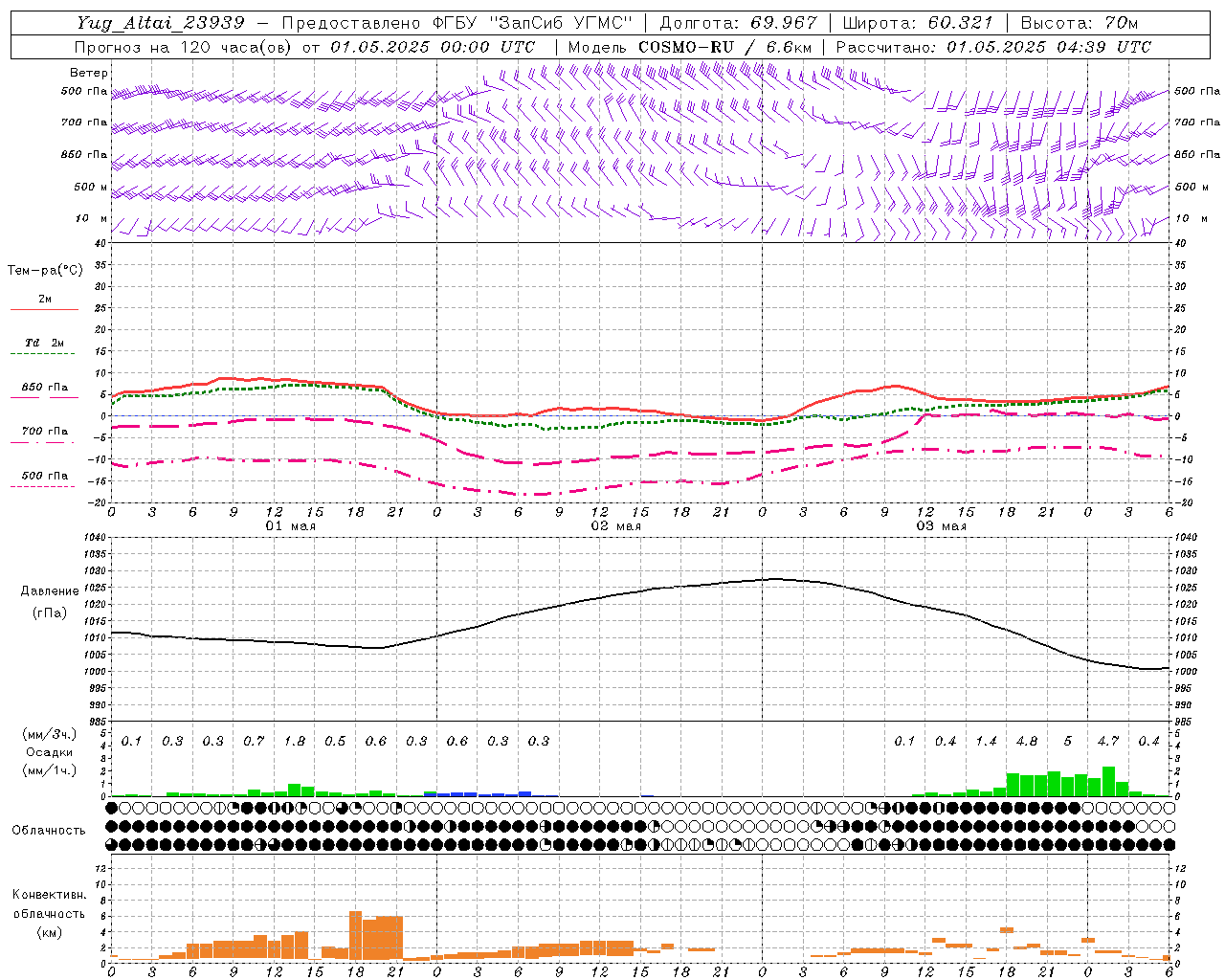Click the red 2м legend line

click(x=44, y=310)
